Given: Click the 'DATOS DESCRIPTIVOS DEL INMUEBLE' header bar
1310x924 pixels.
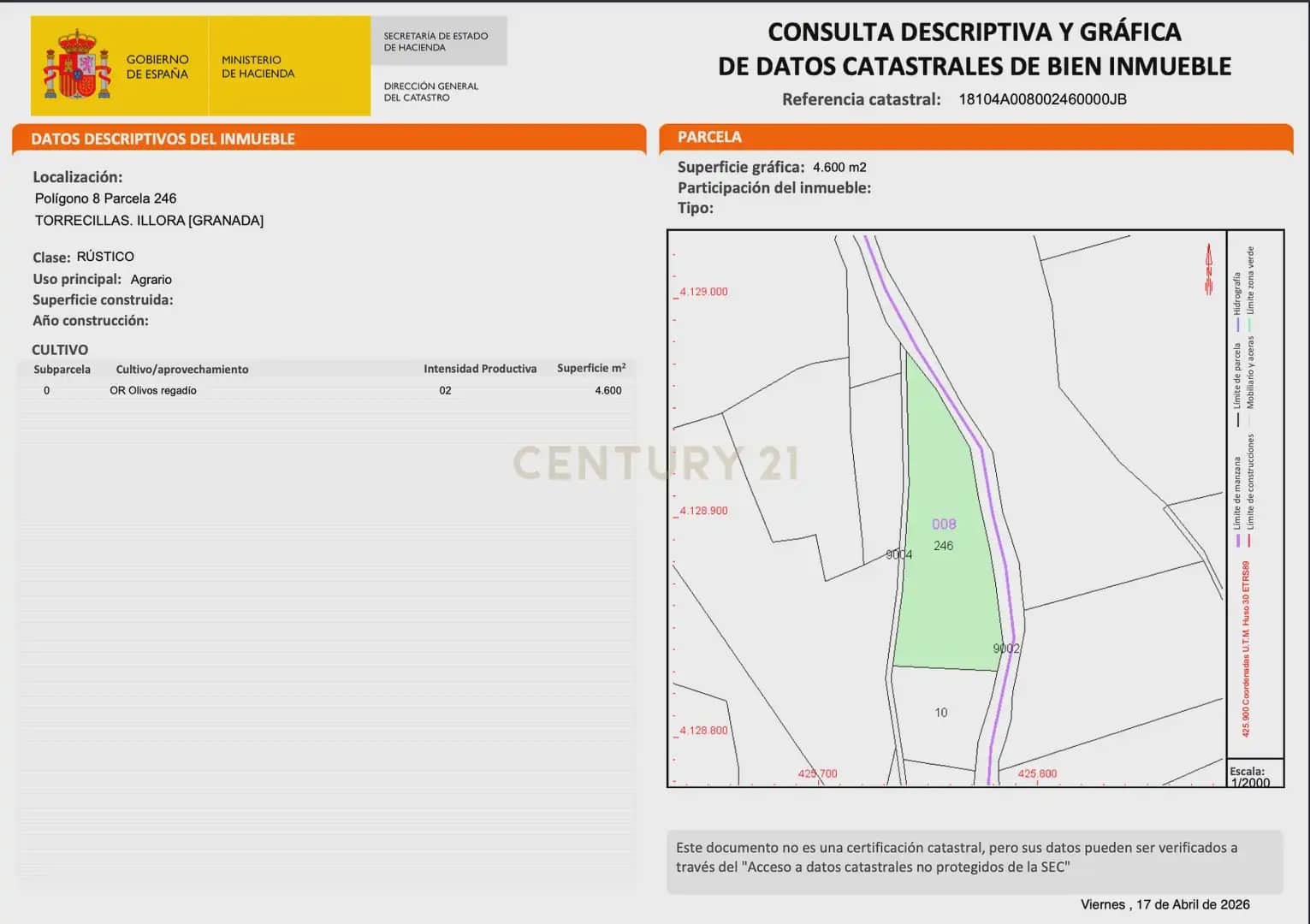Looking at the screenshot, I should click(329, 139).
